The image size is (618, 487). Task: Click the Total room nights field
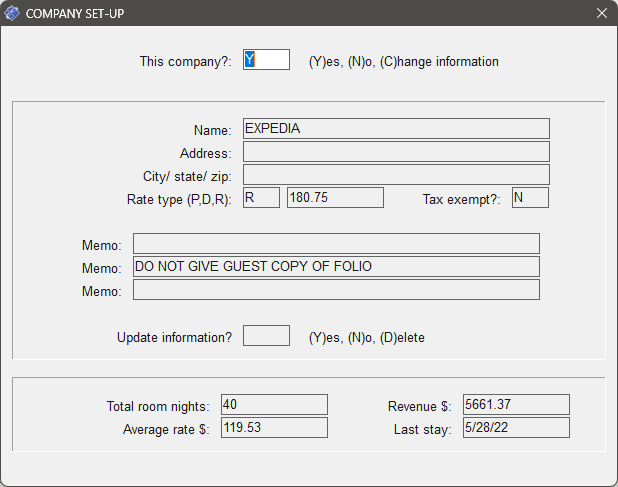pos(274,405)
